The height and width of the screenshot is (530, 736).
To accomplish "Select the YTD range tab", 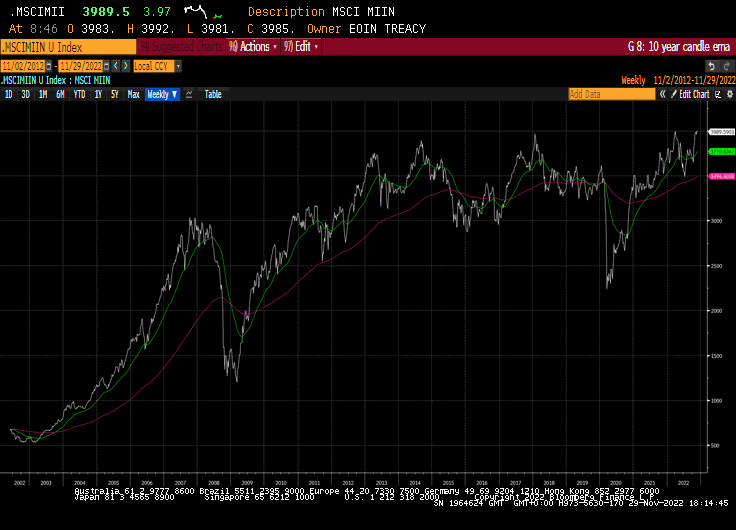I will pyautogui.click(x=79, y=94).
